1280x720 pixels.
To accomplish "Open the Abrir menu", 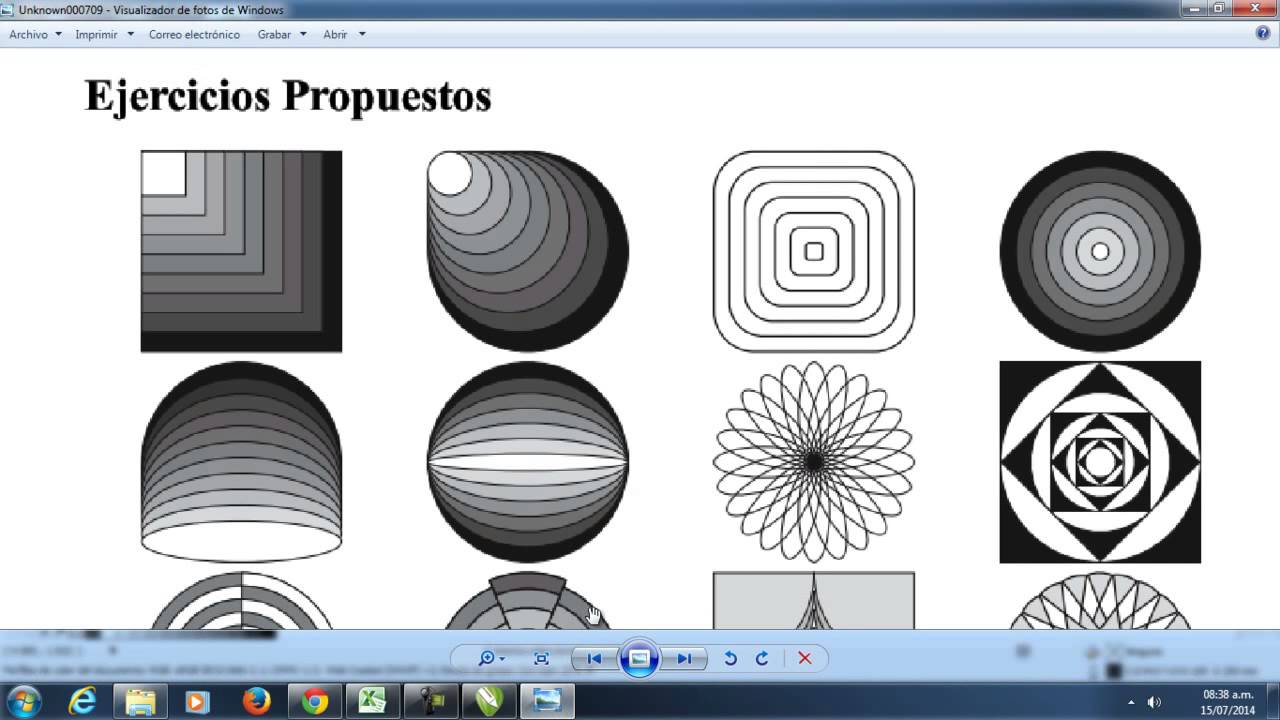I will click(335, 34).
